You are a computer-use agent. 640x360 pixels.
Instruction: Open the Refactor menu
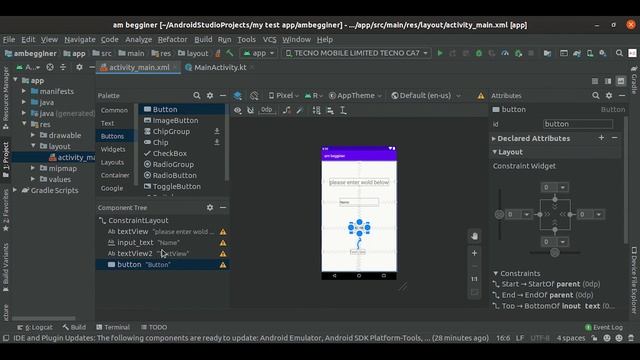coord(172,40)
